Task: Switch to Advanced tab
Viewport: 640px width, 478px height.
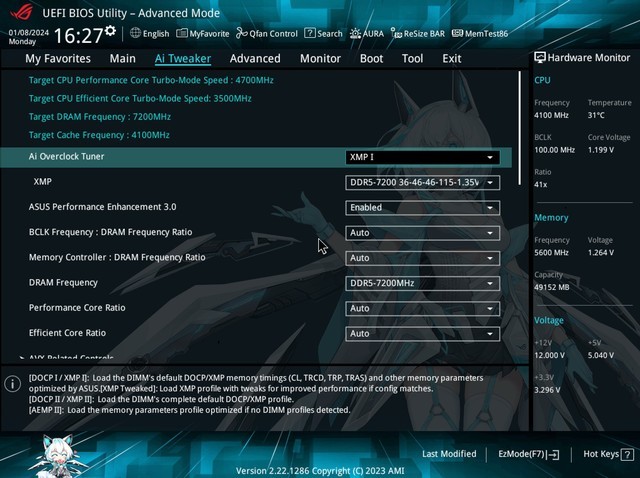Action: [255, 59]
